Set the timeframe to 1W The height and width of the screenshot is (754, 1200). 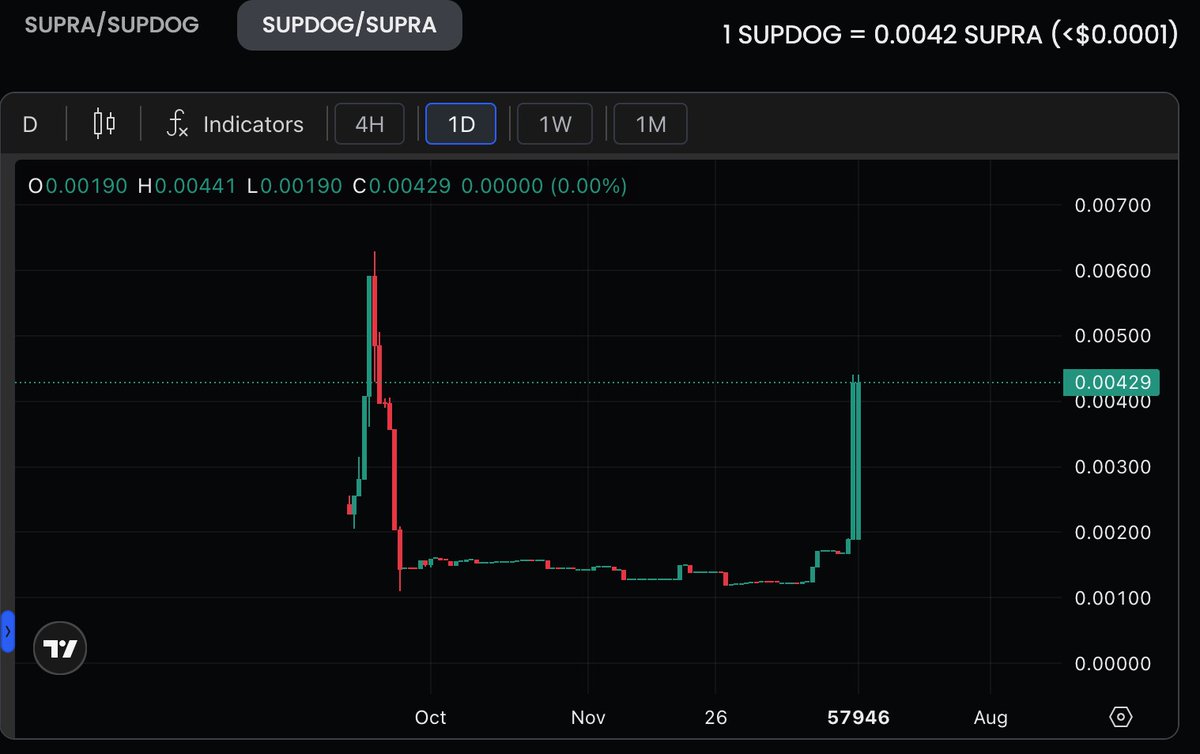pyautogui.click(x=555, y=125)
